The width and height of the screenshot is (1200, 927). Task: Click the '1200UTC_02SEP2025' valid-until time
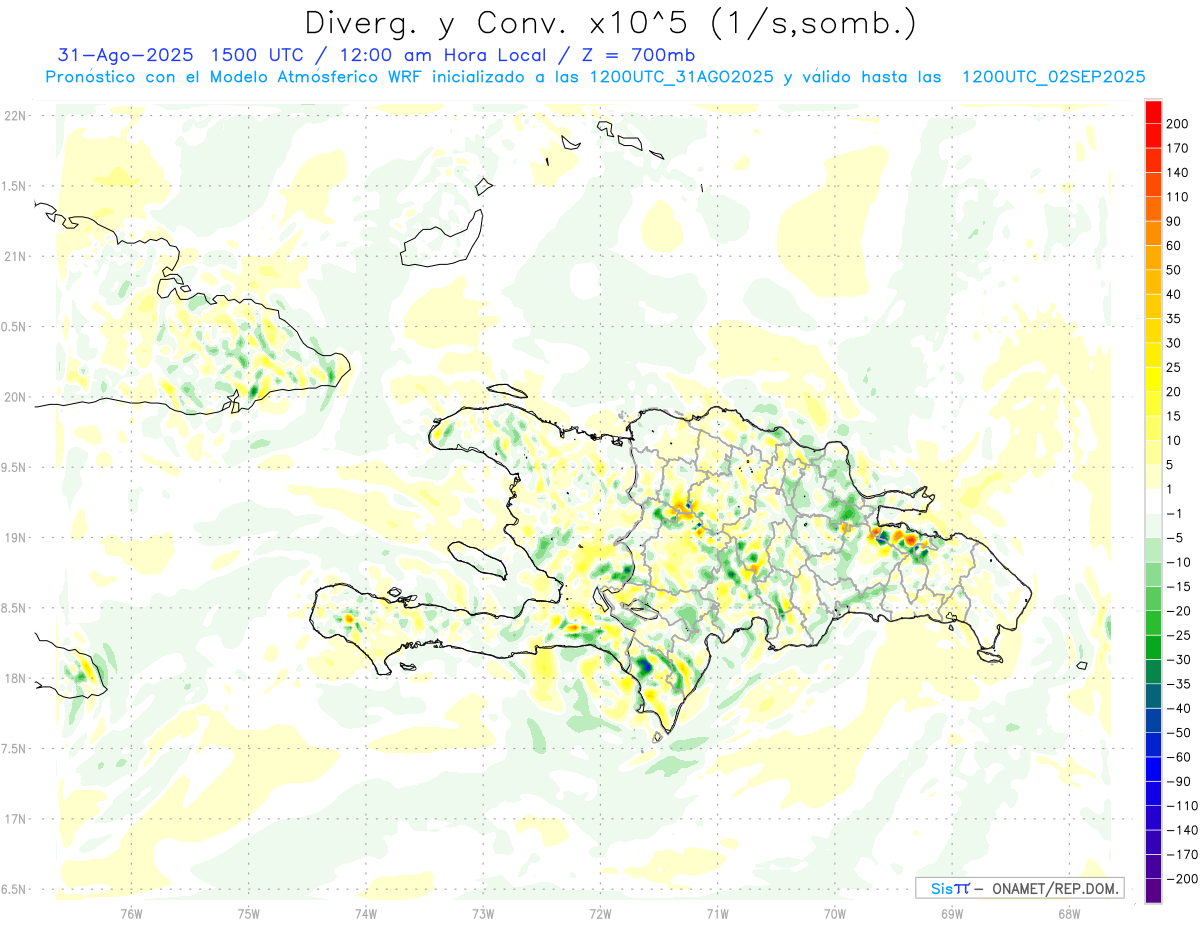coord(1053,77)
